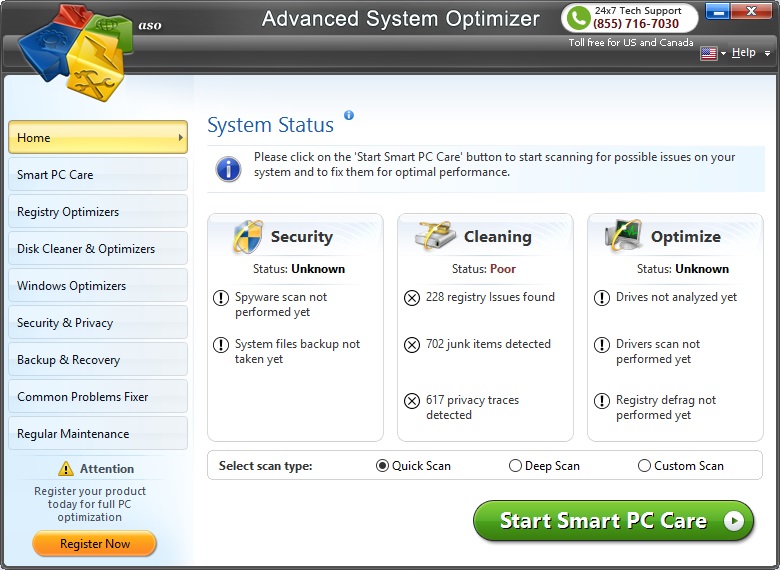This screenshot has width=780, height=570.
Task: Click the X icon beside 617 privacy traces
Action: click(411, 400)
